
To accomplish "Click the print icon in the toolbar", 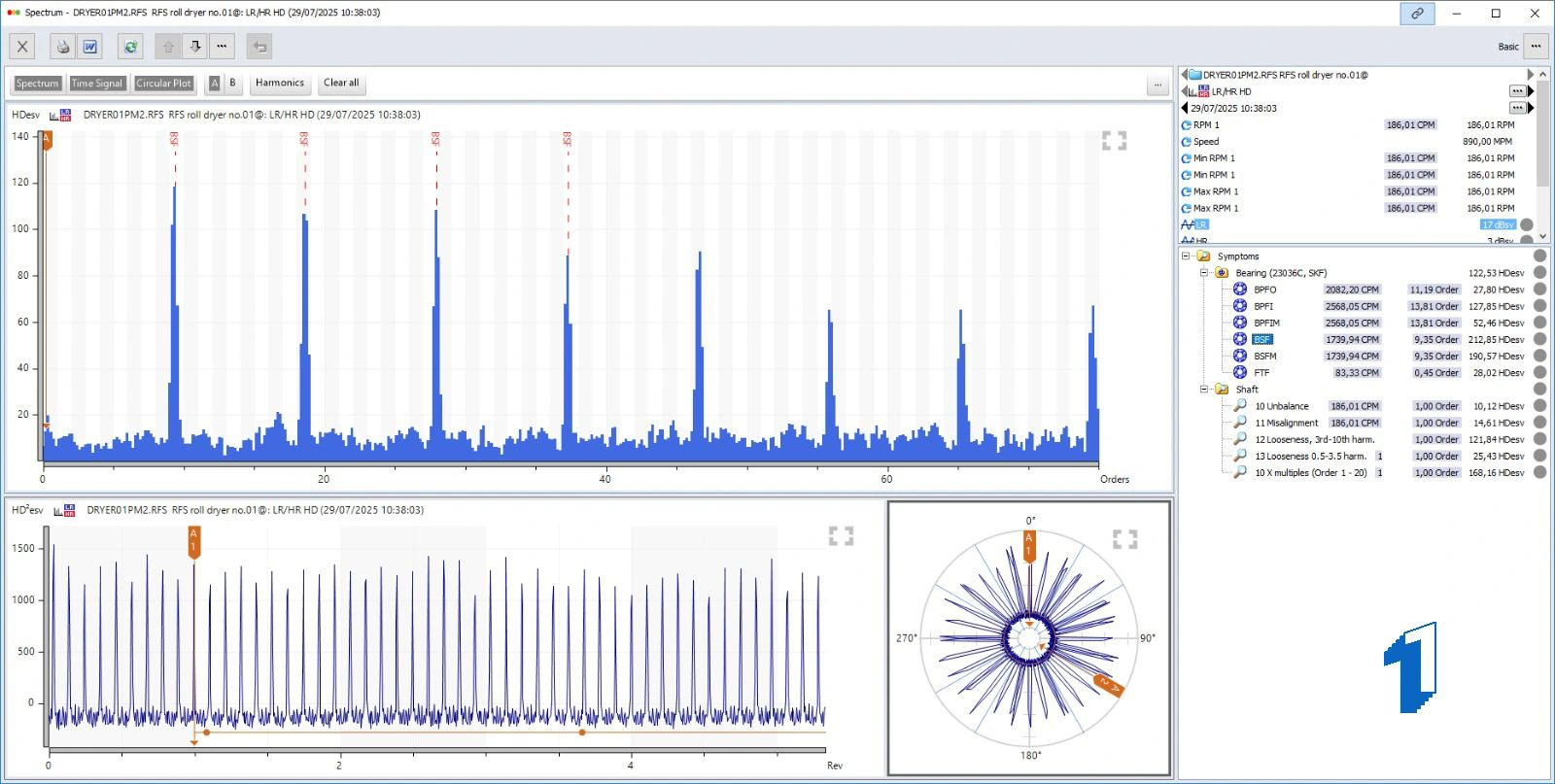I will (63, 46).
